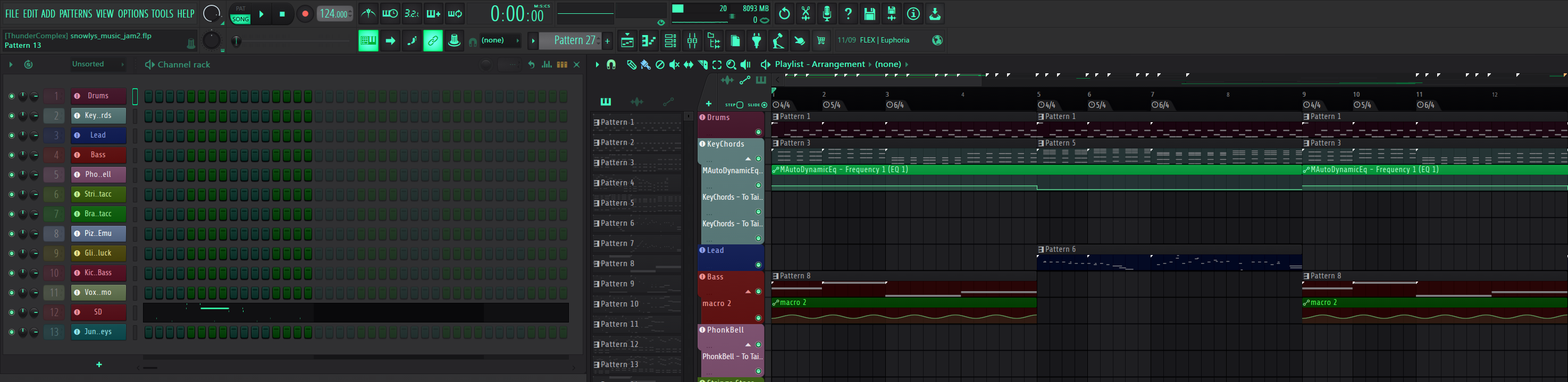Select the Slip tool in Playlist
This screenshot has width=1568, height=382.
point(689,64)
